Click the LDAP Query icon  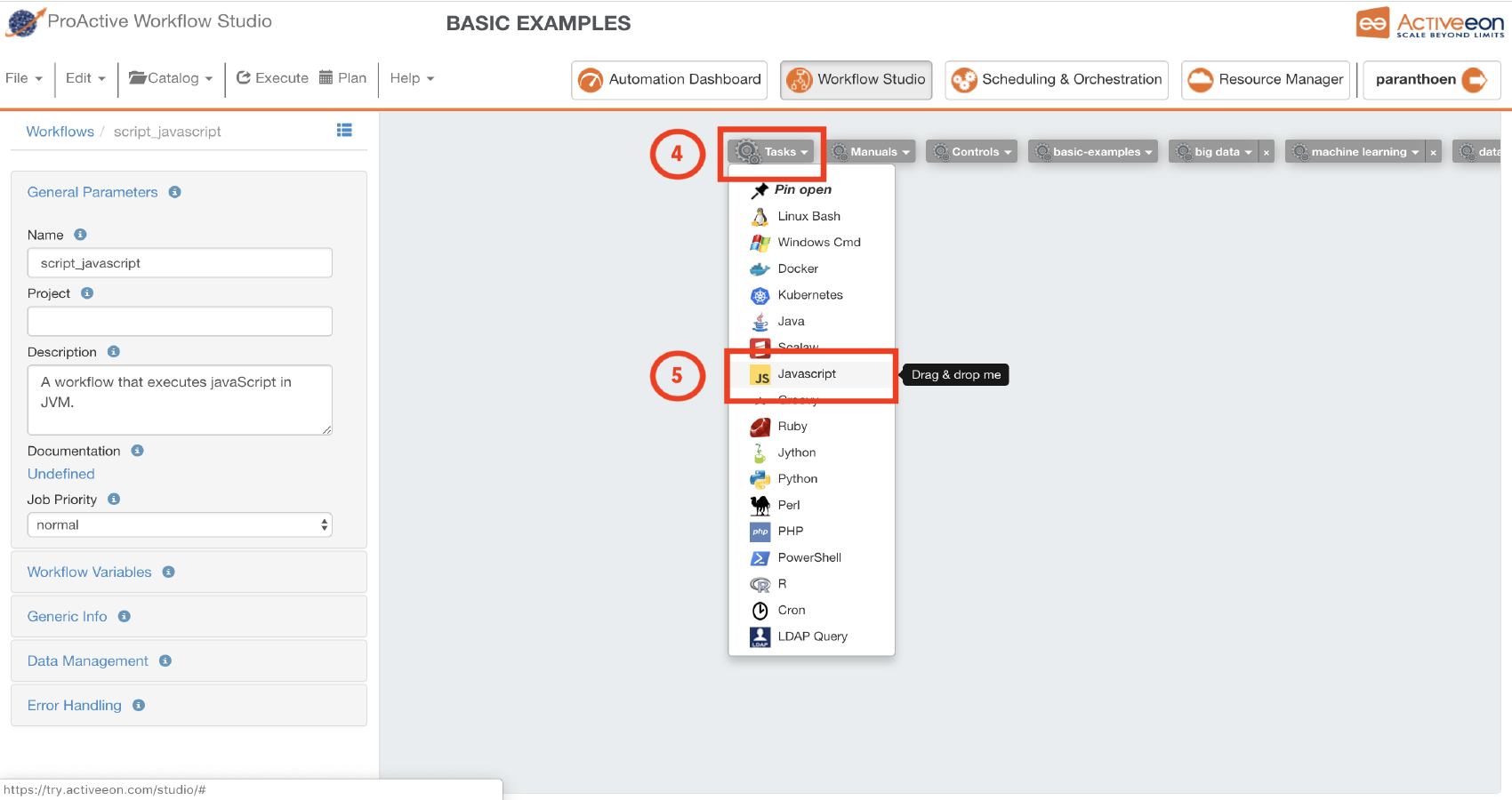(760, 636)
